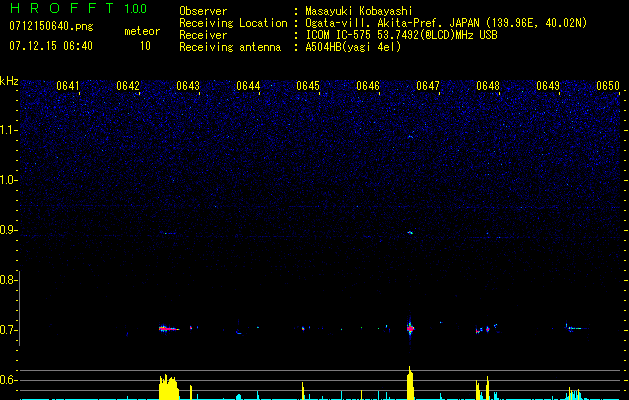
Task: Select the filename 0712150640.png
Action: point(51,26)
